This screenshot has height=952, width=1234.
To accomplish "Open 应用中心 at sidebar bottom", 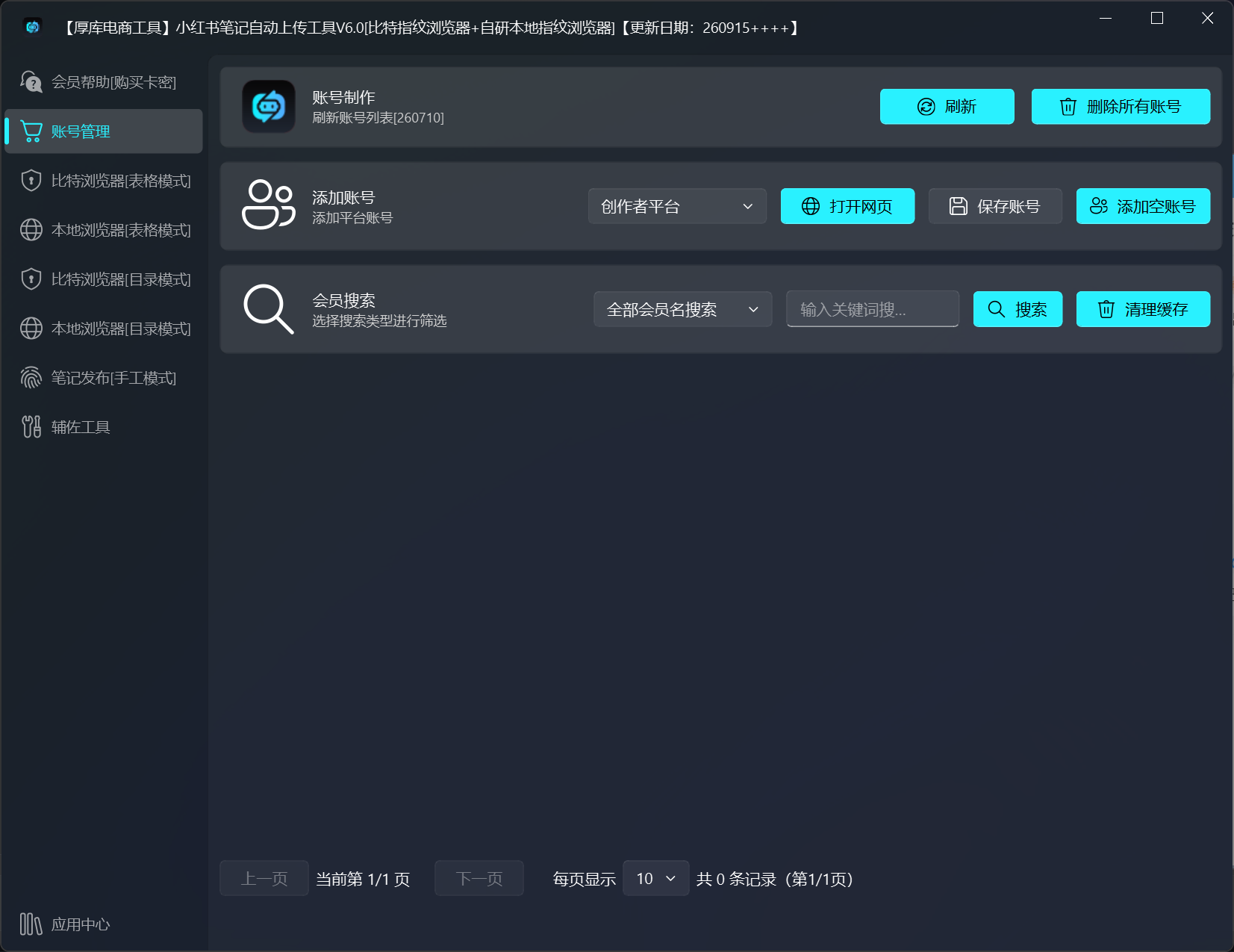I will pyautogui.click(x=104, y=924).
